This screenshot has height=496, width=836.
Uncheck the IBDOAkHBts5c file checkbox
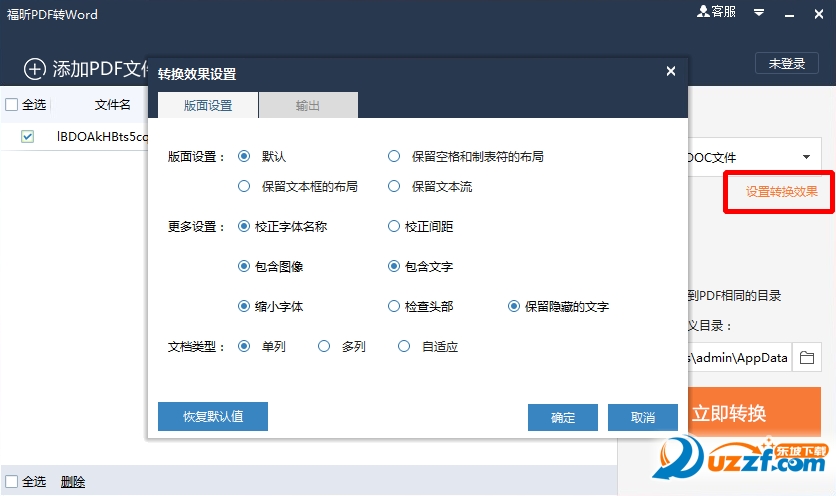[x=27, y=137]
